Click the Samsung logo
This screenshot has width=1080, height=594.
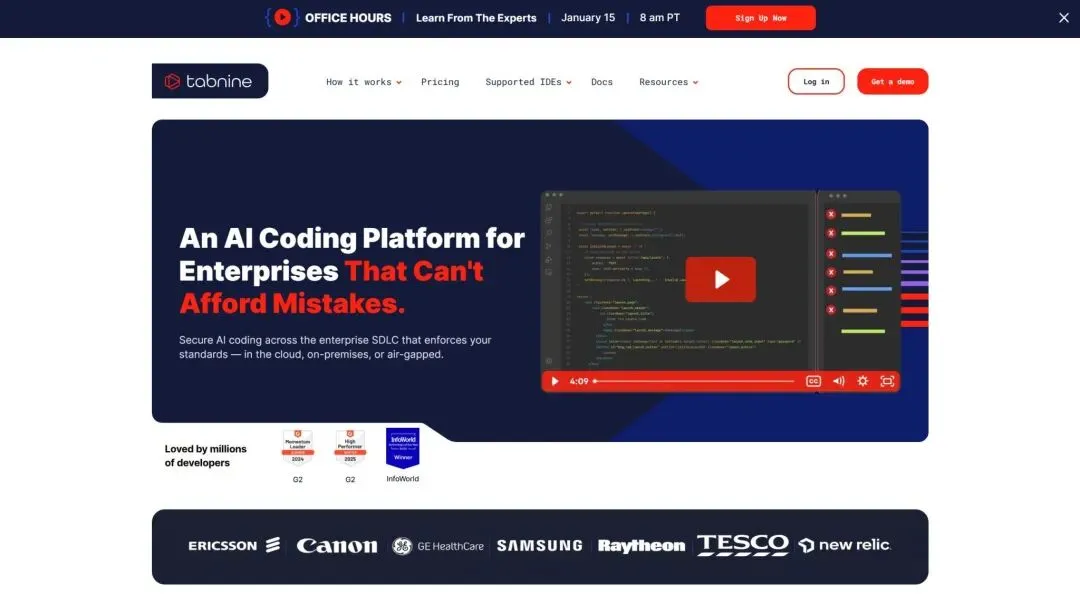coord(539,546)
